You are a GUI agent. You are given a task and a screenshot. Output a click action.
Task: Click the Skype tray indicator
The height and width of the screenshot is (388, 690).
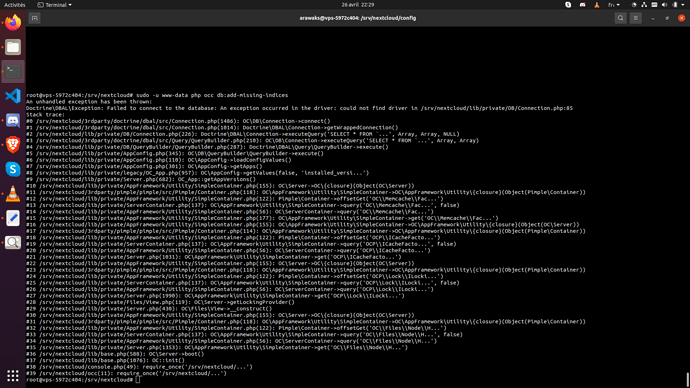pyautogui.click(x=568, y=5)
